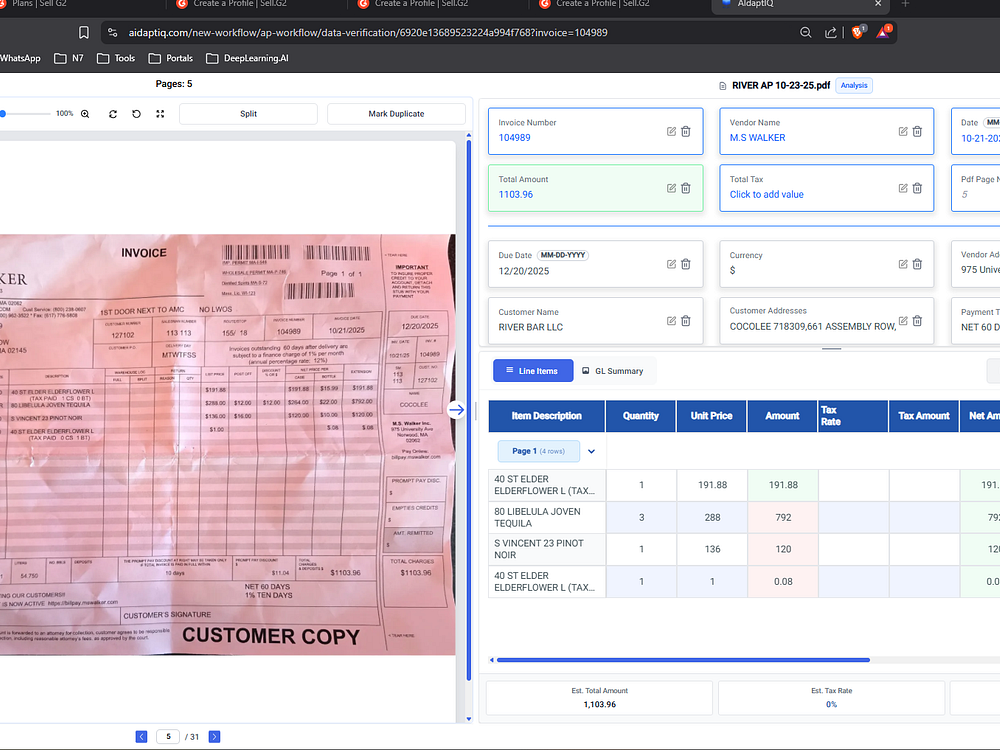Image resolution: width=1000 pixels, height=750 pixels.
Task: Delete the Vendor Name field
Action: click(917, 131)
